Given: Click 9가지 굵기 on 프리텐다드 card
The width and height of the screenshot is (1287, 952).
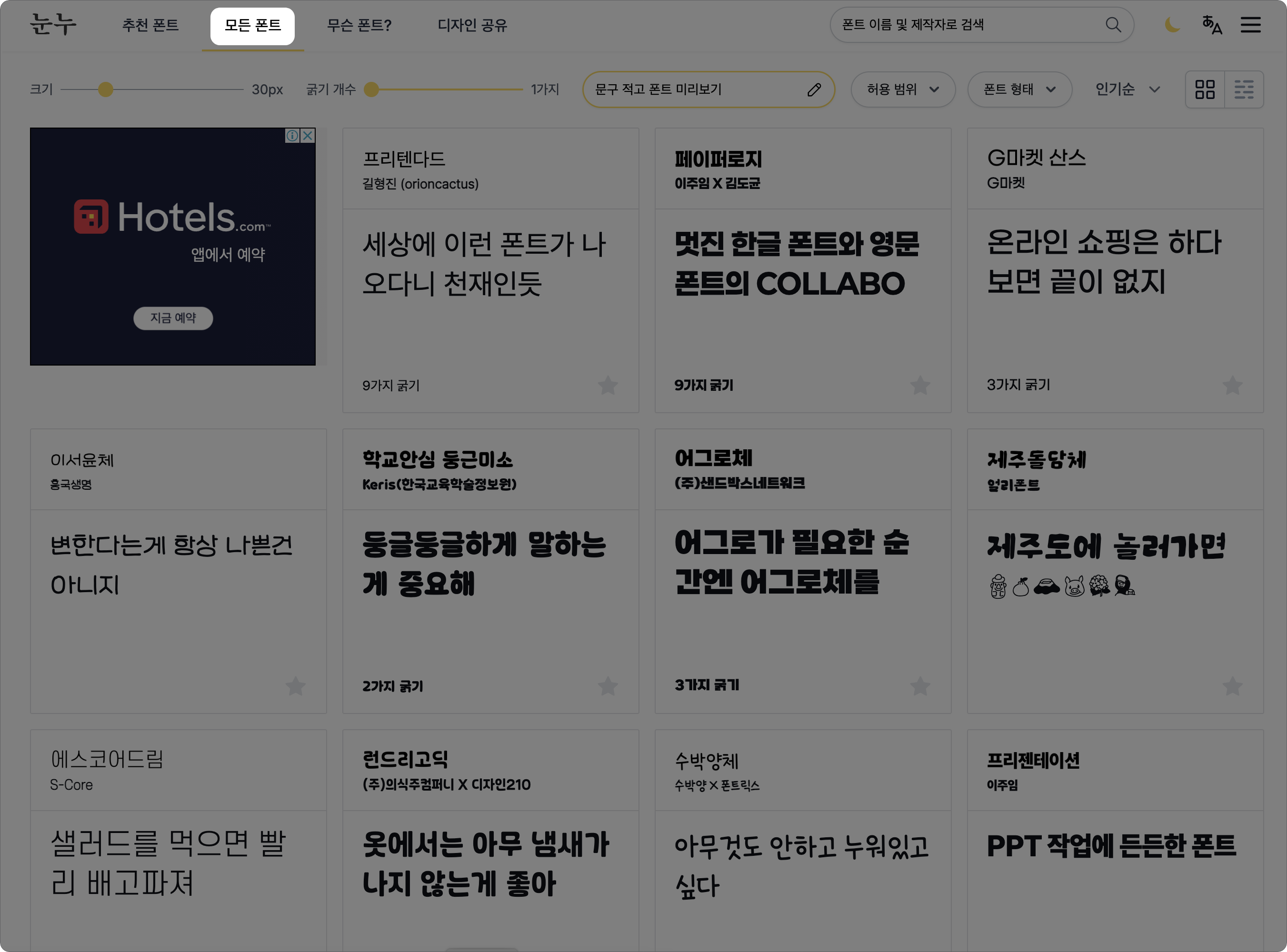Looking at the screenshot, I should [x=391, y=386].
